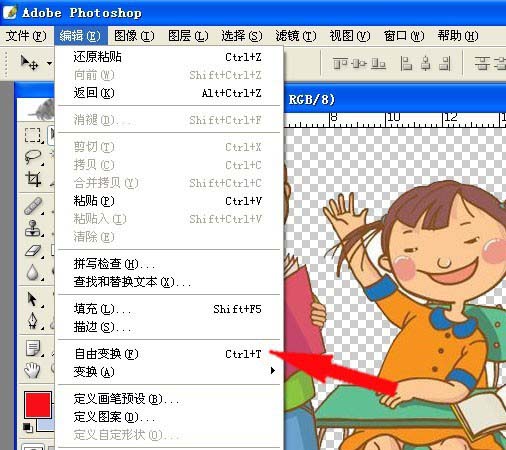Open the 图层(L) menu
Viewport: 506px width, 450px height.
[x=188, y=36]
